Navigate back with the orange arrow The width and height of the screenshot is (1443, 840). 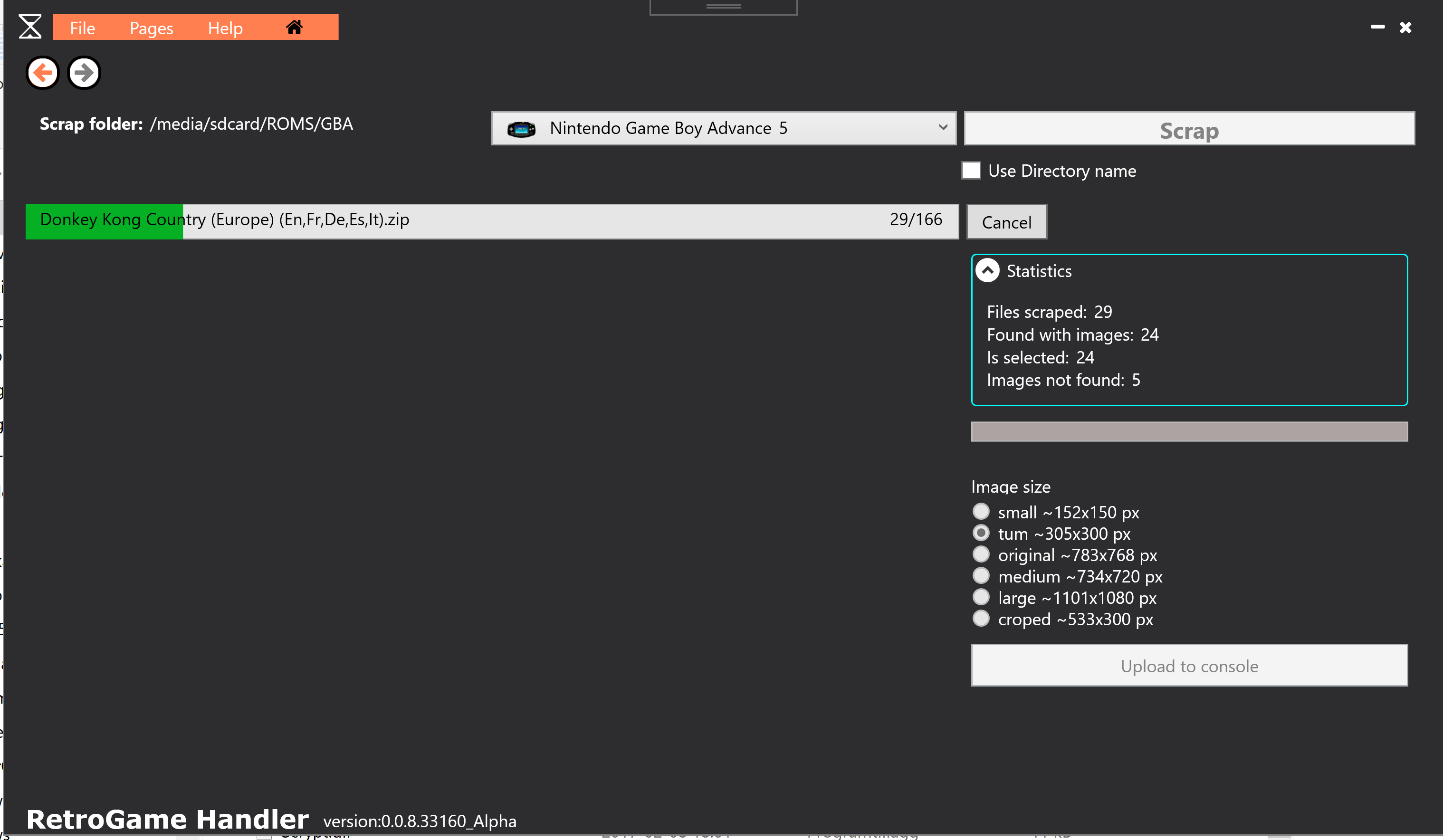pos(43,73)
